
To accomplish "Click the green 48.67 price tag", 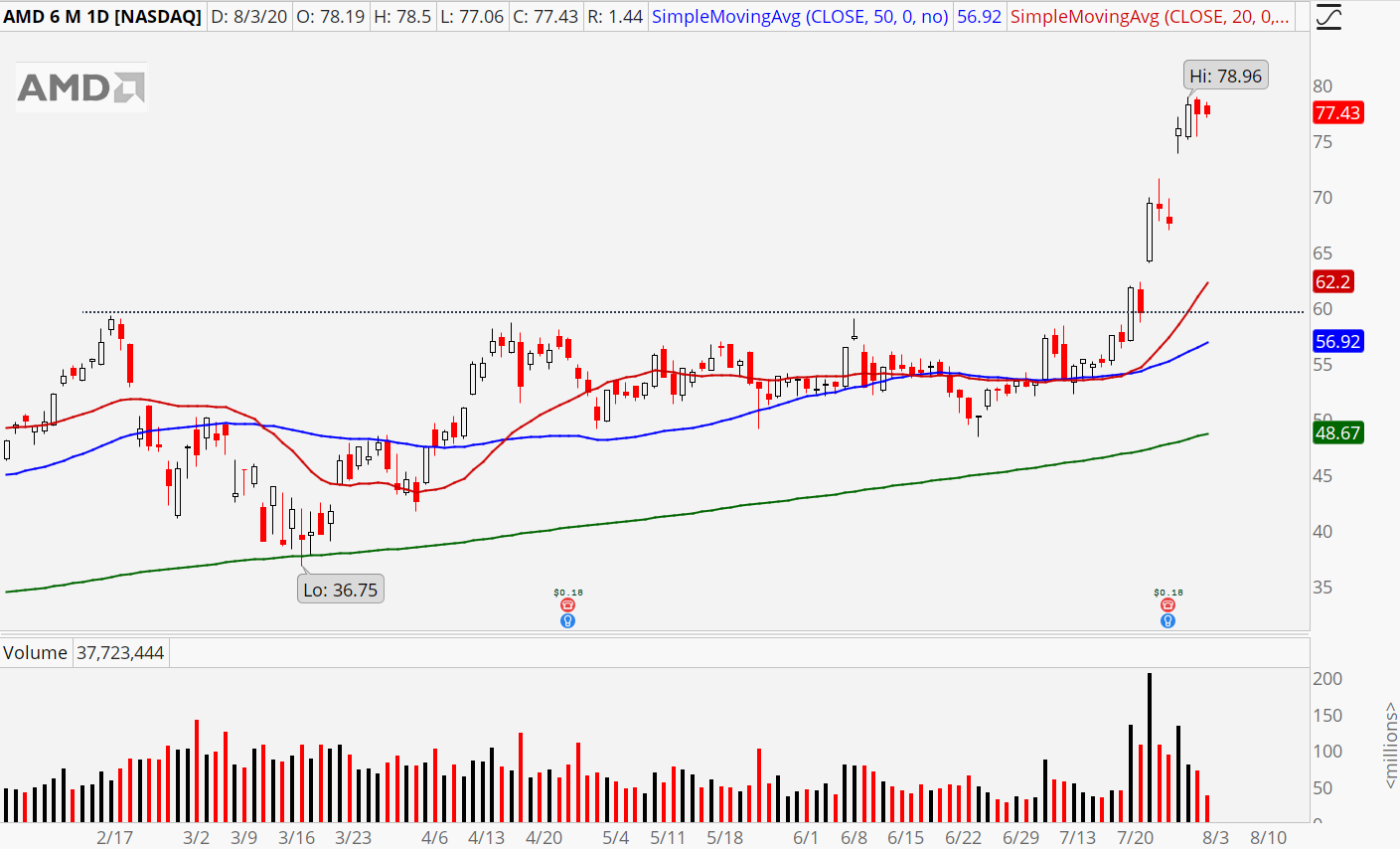I will point(1337,432).
